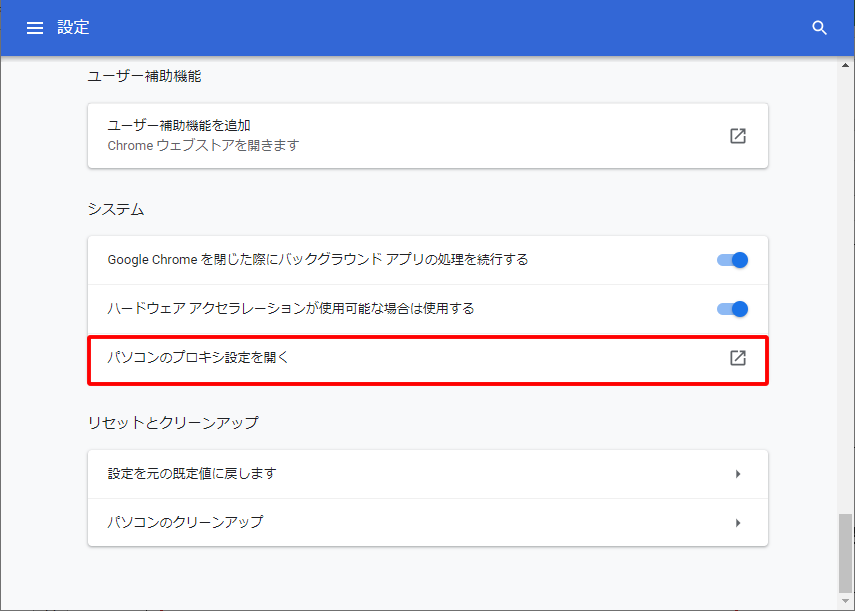Click external link icon for プロキシ設定を開く

coord(738,358)
